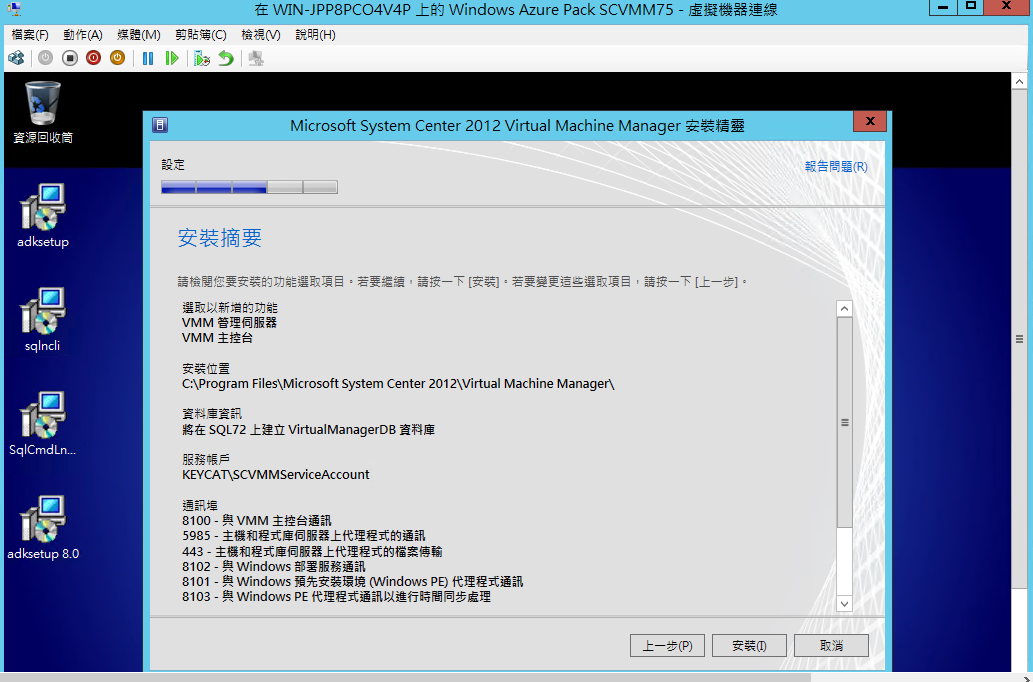Click the Checkpoint toolbar icon
The image size is (1033, 682).
(x=202, y=58)
